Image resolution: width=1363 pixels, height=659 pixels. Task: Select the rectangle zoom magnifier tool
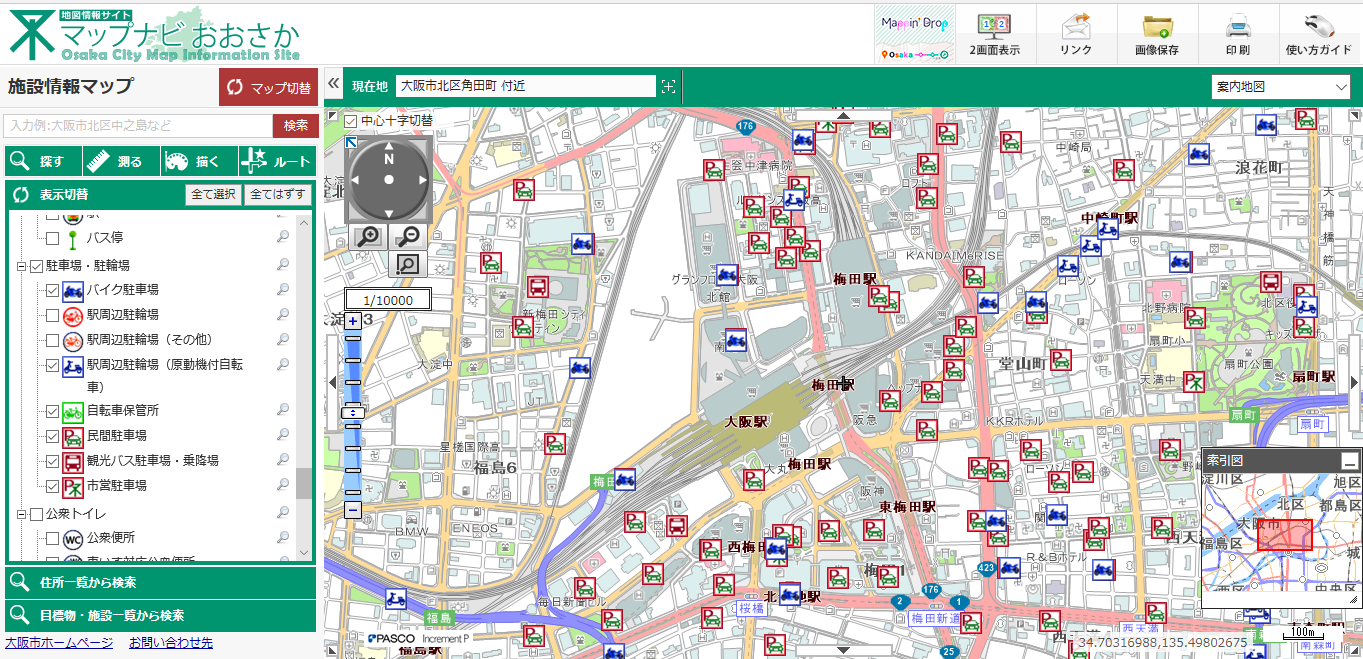(407, 264)
